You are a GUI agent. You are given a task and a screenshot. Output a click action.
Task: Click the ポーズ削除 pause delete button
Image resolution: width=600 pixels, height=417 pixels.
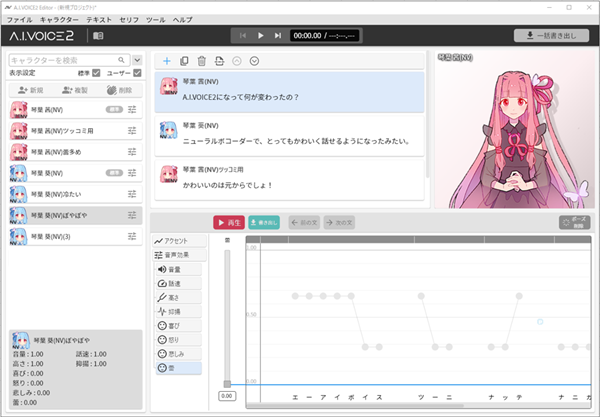coord(574,223)
